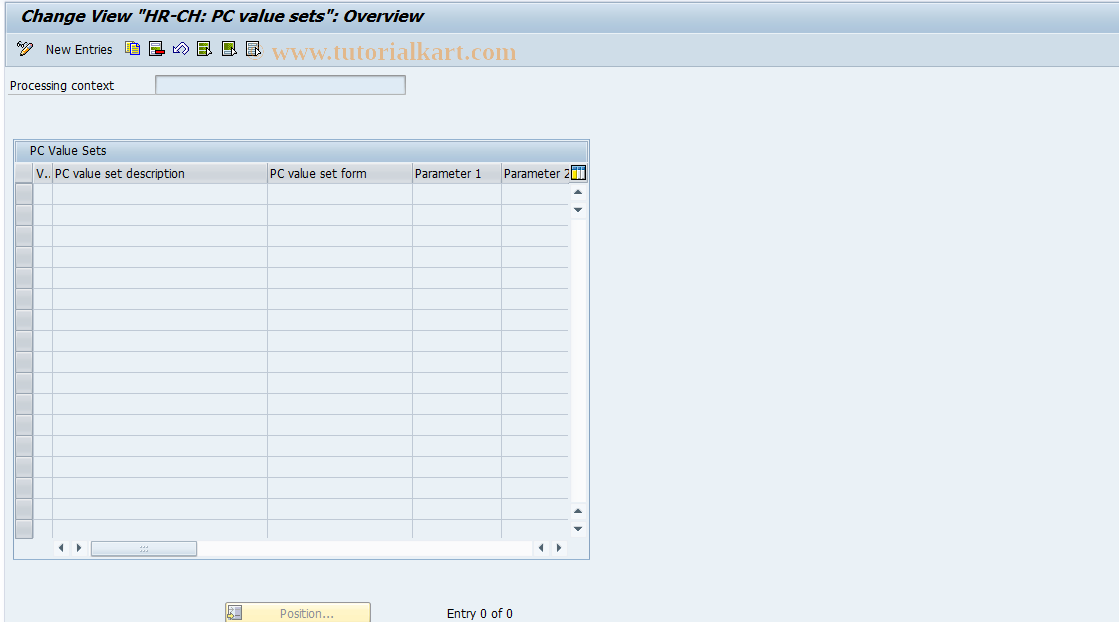Click scroll up arrow at table top
Screen dimensions: 1119x622
(x=578, y=192)
